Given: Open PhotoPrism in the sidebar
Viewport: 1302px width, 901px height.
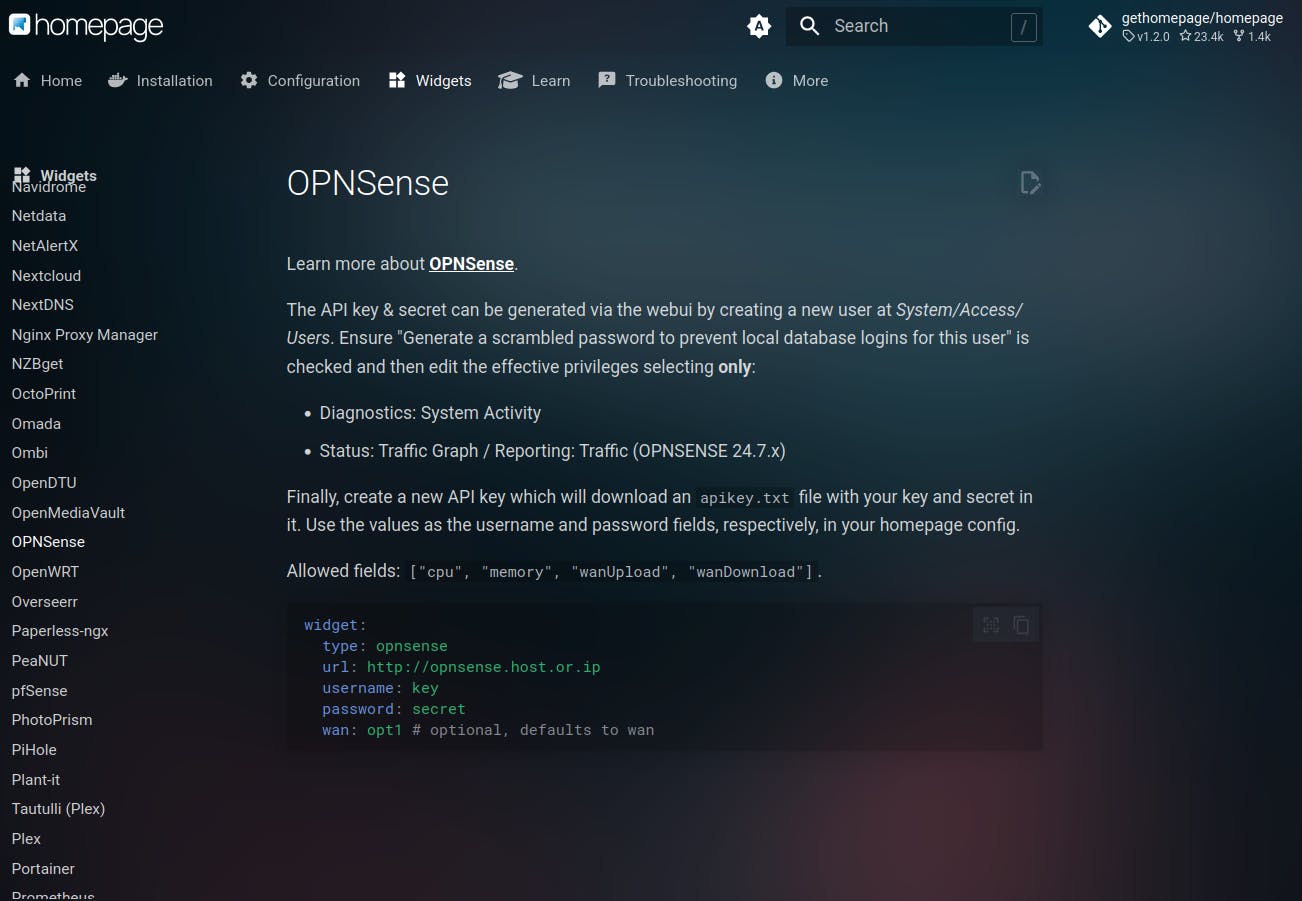Looking at the screenshot, I should [52, 720].
